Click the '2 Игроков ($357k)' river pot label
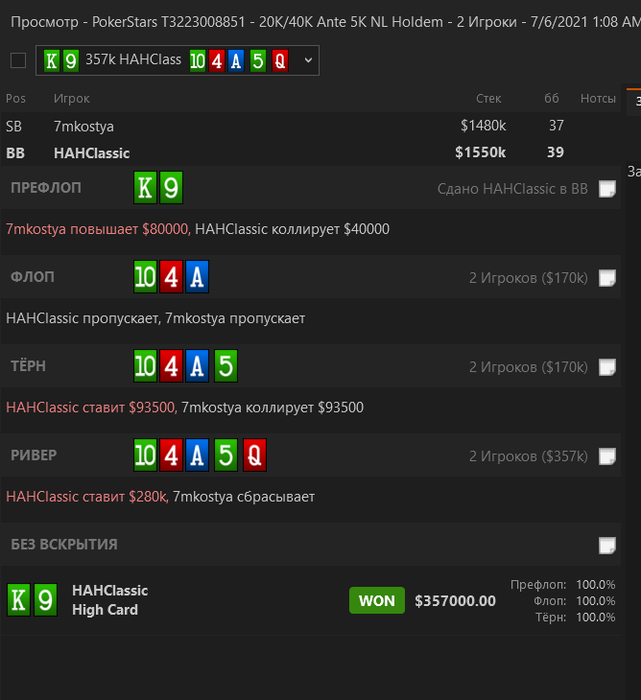The height and width of the screenshot is (700, 641). click(x=528, y=456)
